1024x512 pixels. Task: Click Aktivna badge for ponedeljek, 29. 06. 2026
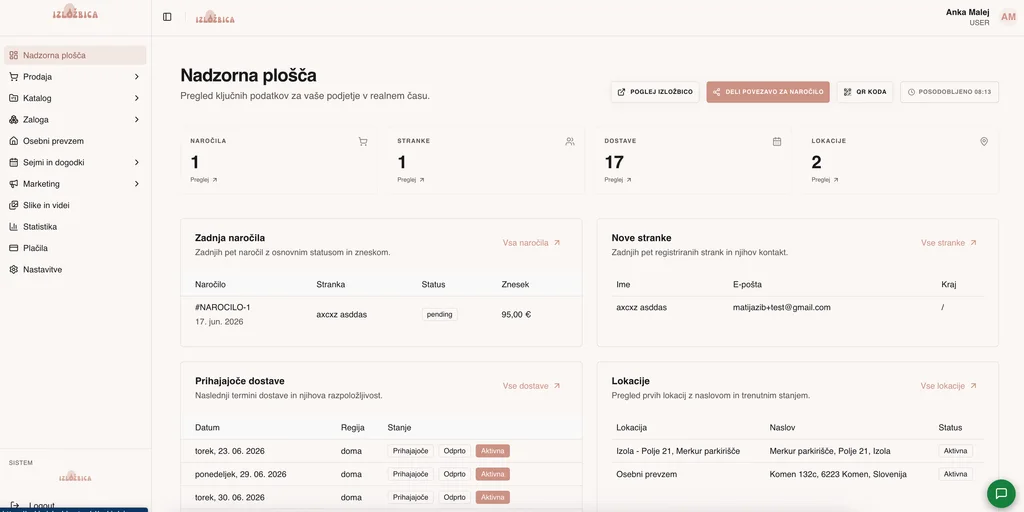[492, 474]
